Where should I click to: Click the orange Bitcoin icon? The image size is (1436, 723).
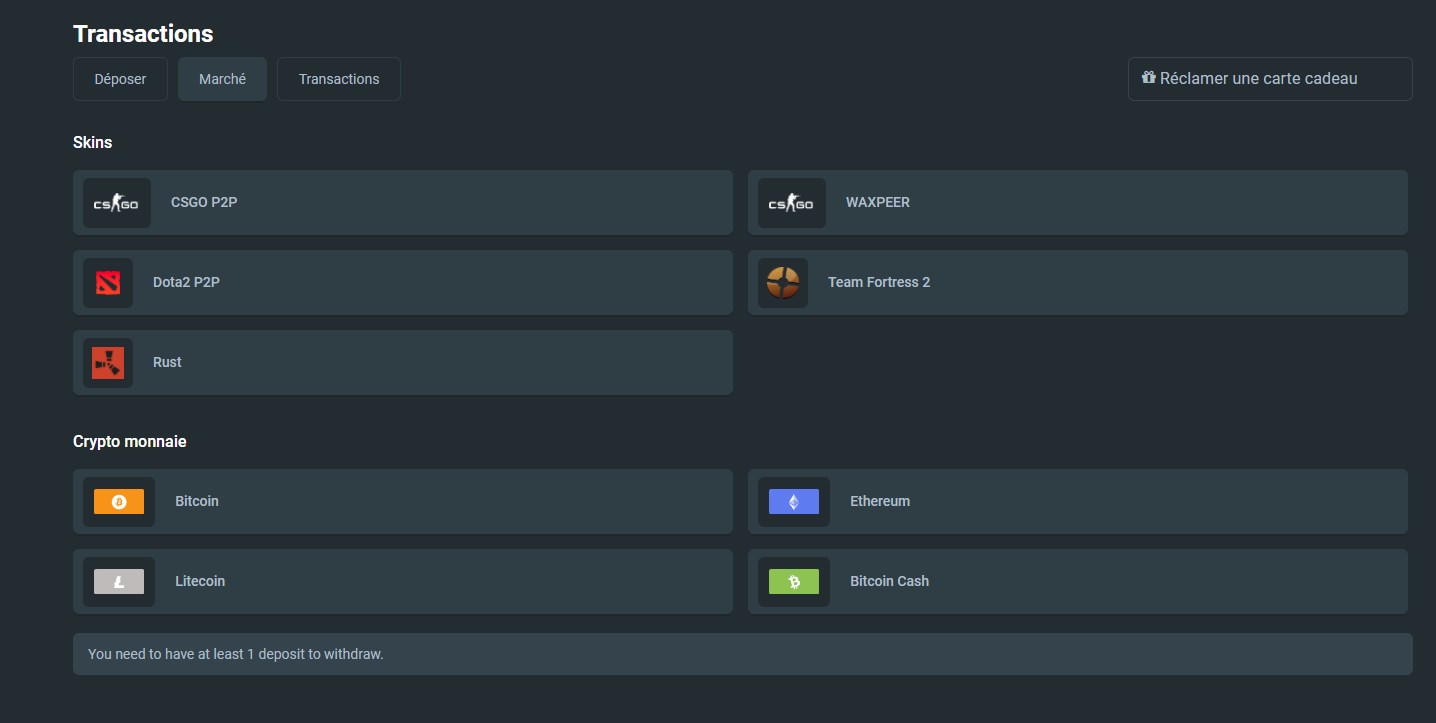(119, 502)
